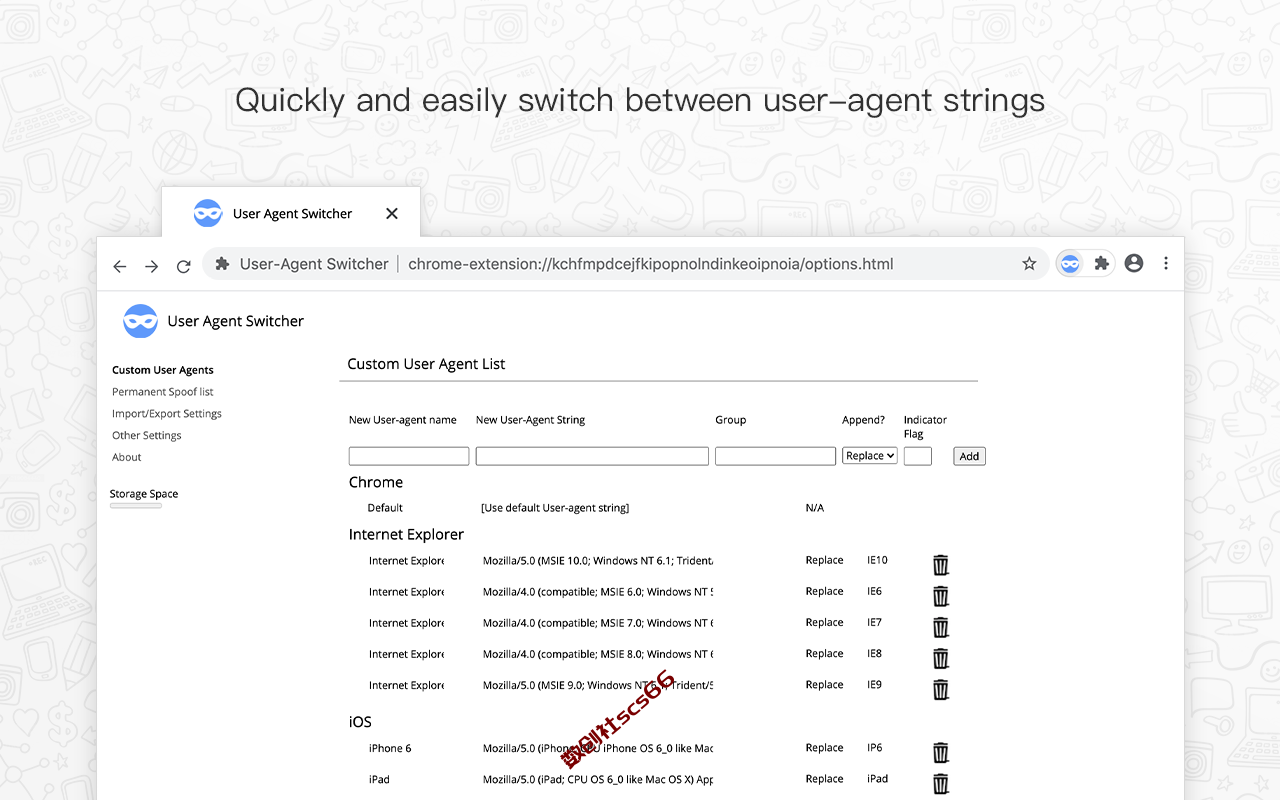The image size is (1280, 800).
Task: Reload the page with the refresh icon
Action: pyautogui.click(x=184, y=266)
